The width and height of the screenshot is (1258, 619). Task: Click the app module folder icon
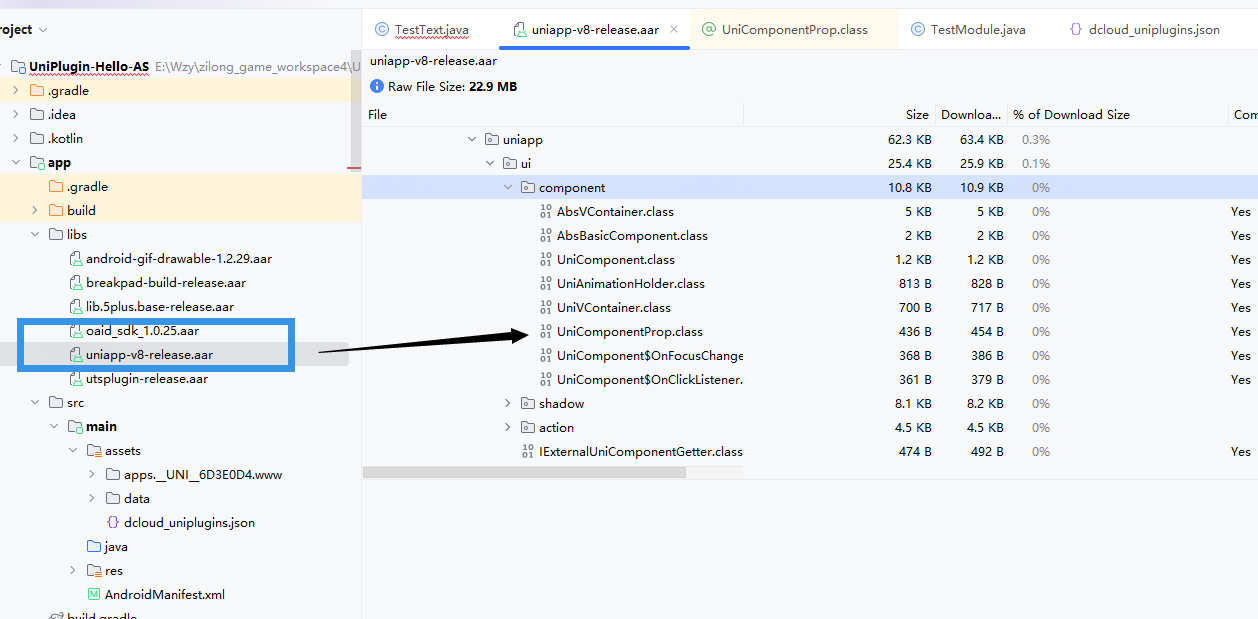pos(37,163)
